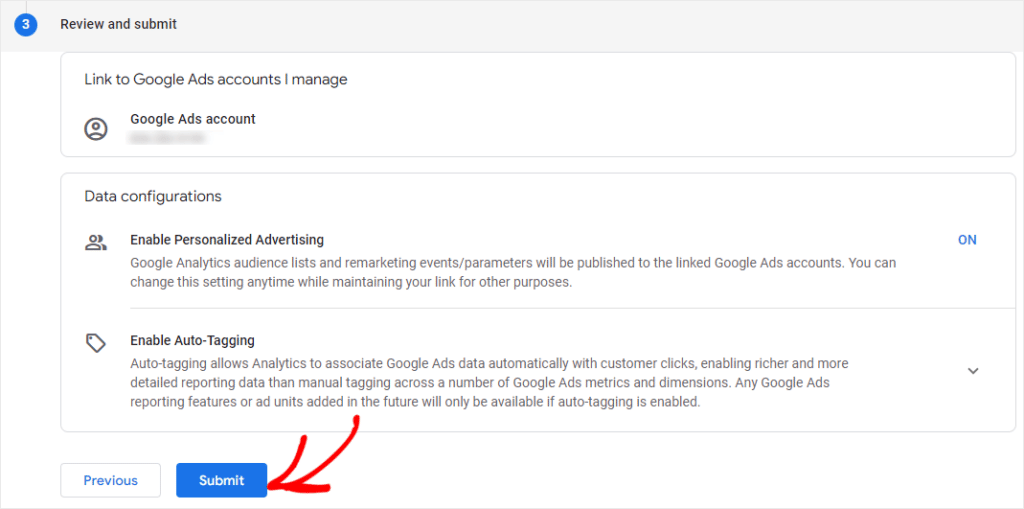Image resolution: width=1024 pixels, height=509 pixels.
Task: Click the 'Enable Auto-Tagging' title
Action: (x=192, y=340)
